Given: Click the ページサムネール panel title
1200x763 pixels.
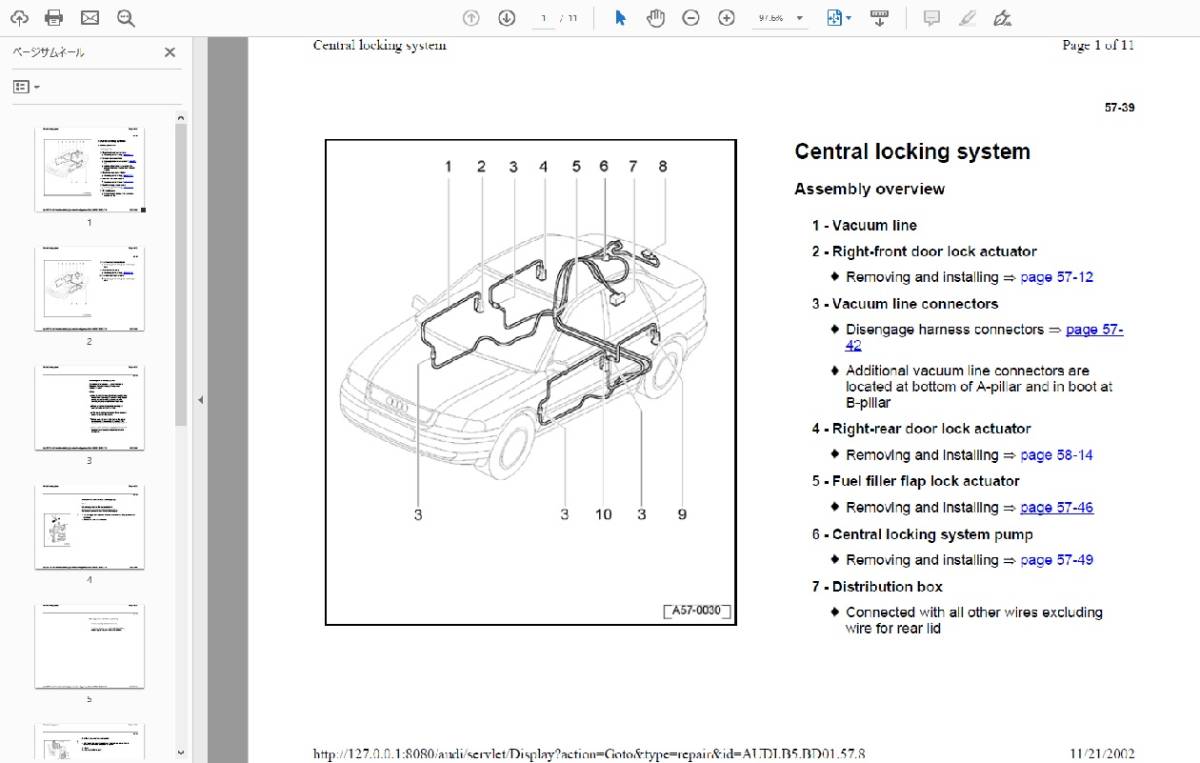Looking at the screenshot, I should tap(48, 53).
